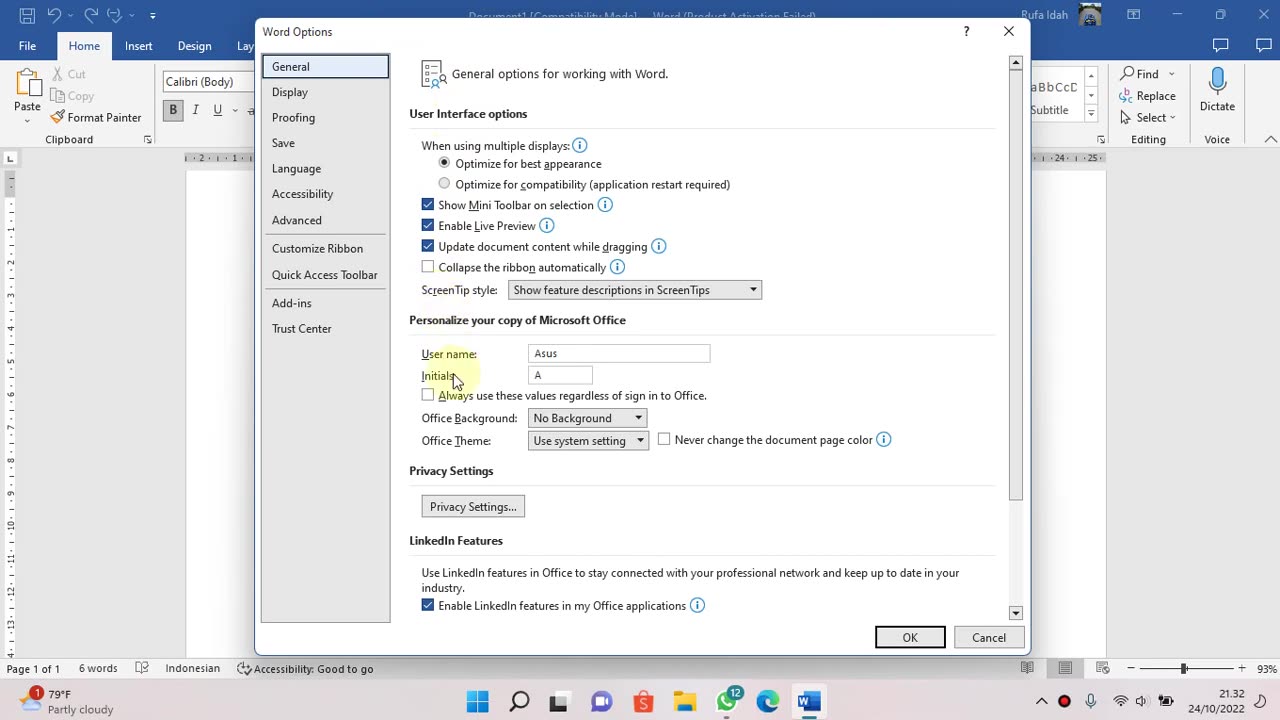1280x720 pixels.
Task: Click the Privacy Settings button
Action: tap(473, 507)
